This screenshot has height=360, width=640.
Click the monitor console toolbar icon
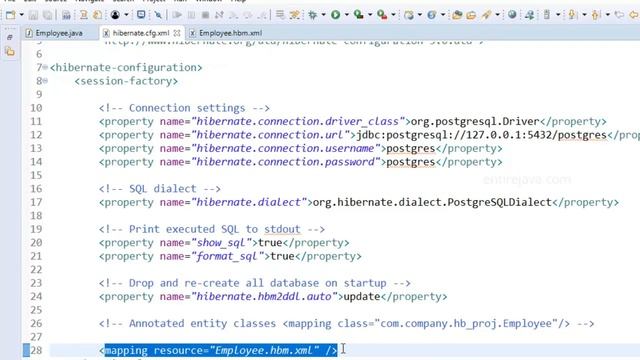(141, 15)
